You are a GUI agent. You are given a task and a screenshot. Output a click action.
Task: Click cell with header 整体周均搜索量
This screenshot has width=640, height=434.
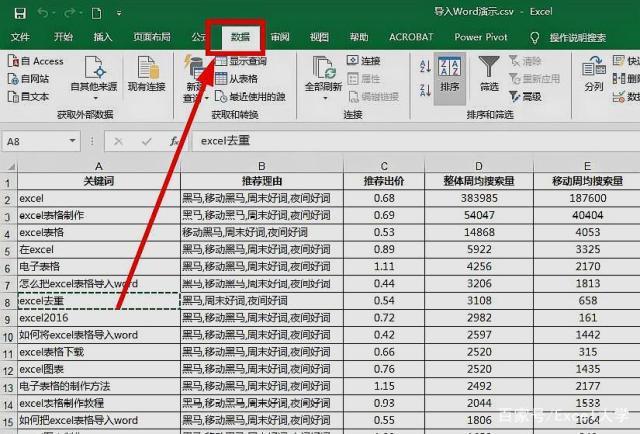pyautogui.click(x=479, y=181)
